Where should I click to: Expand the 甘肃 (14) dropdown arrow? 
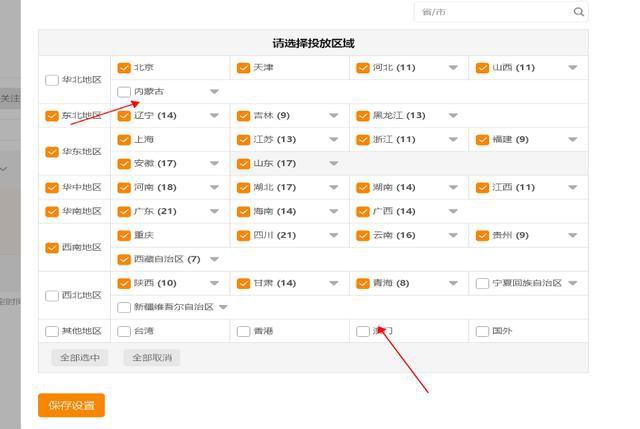(x=334, y=283)
